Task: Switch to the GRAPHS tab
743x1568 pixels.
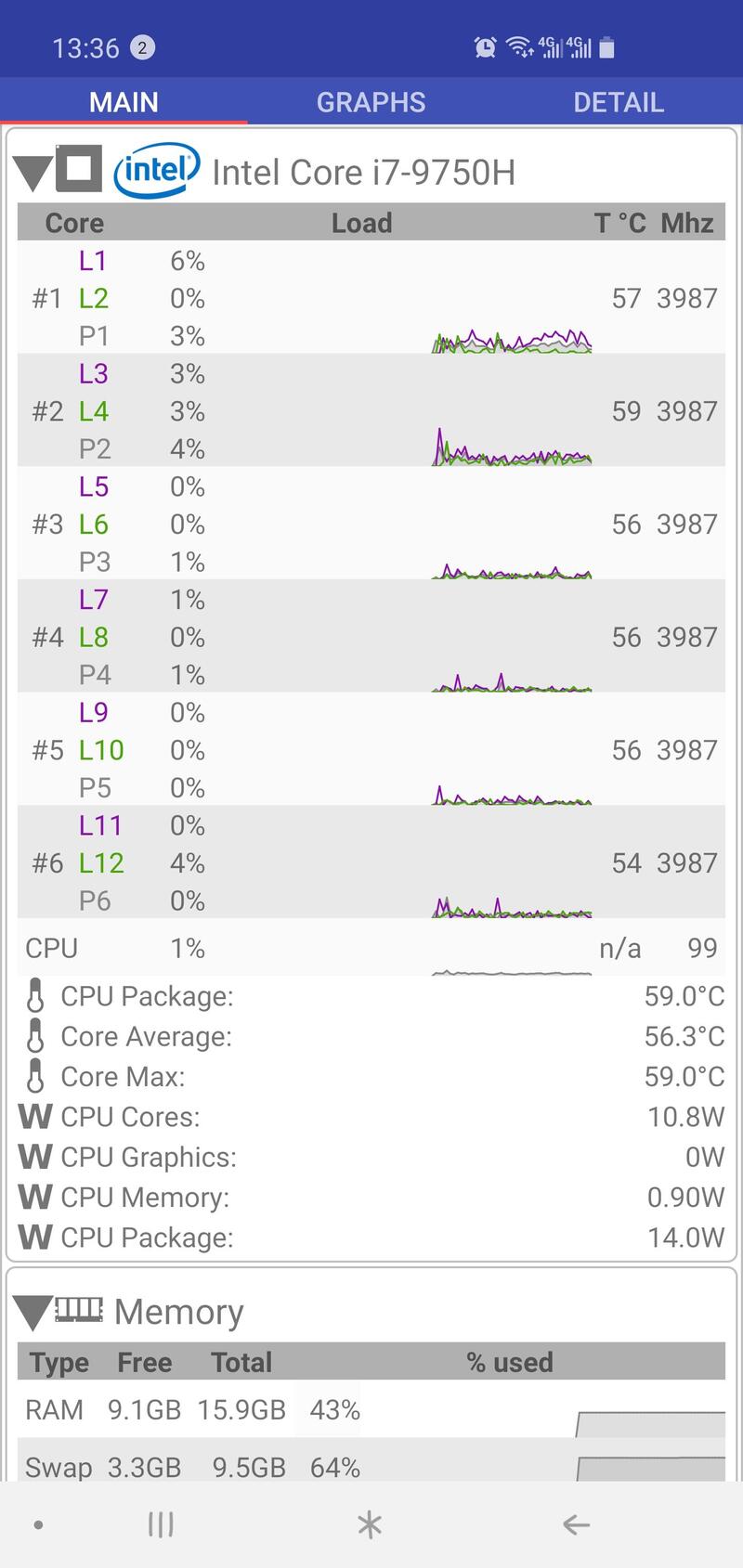Action: (371, 102)
